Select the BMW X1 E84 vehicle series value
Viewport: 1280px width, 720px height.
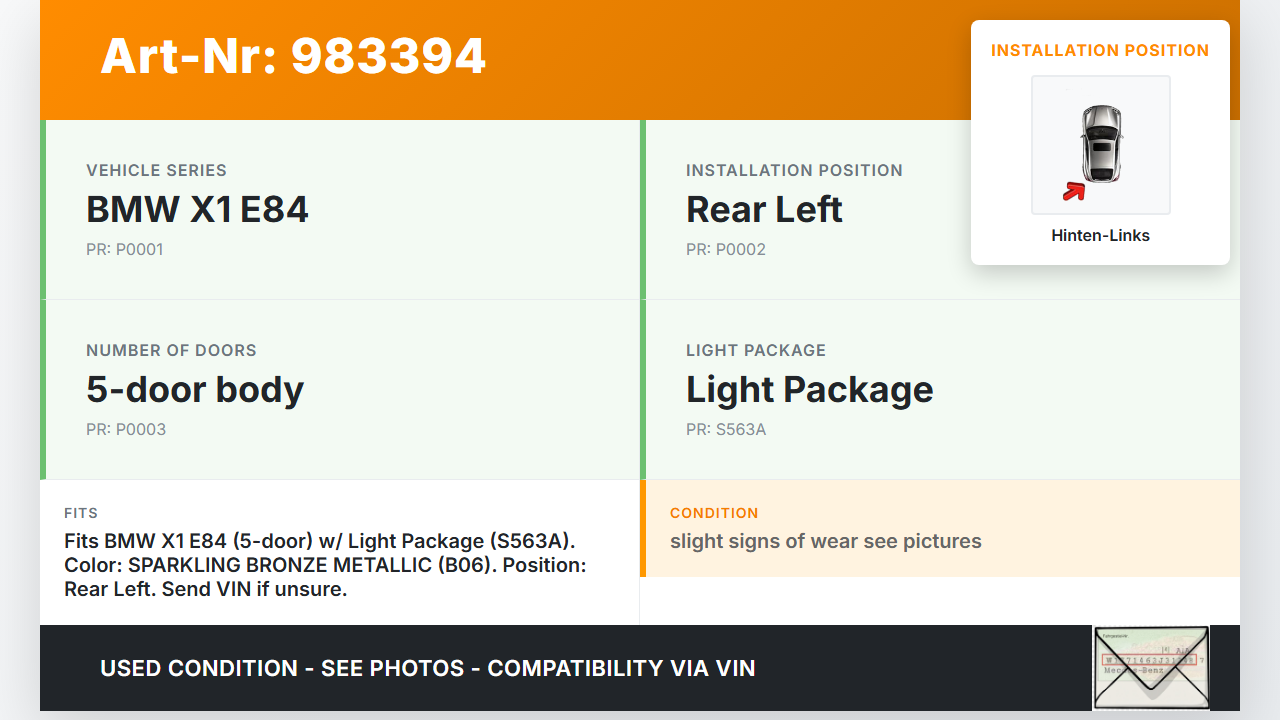click(x=197, y=209)
